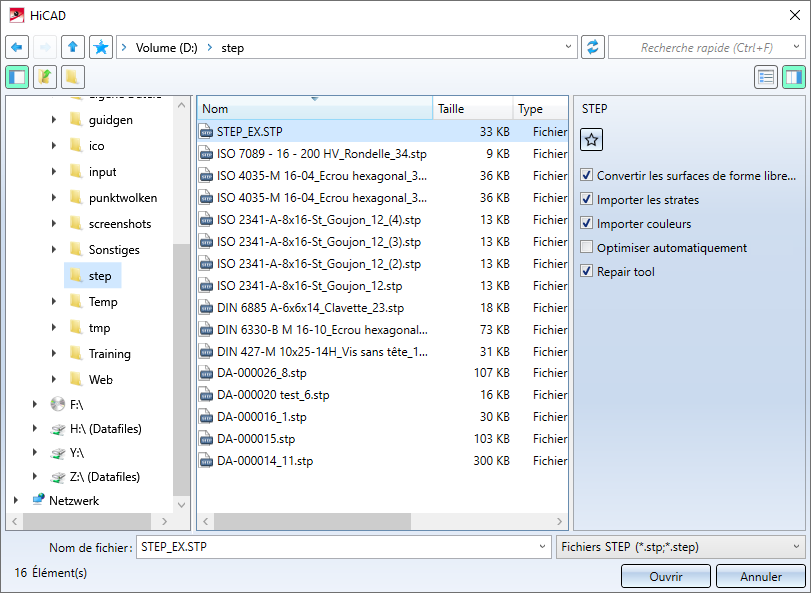Enable Optimiser automatiquement checkbox
The image size is (811, 593).
(586, 247)
